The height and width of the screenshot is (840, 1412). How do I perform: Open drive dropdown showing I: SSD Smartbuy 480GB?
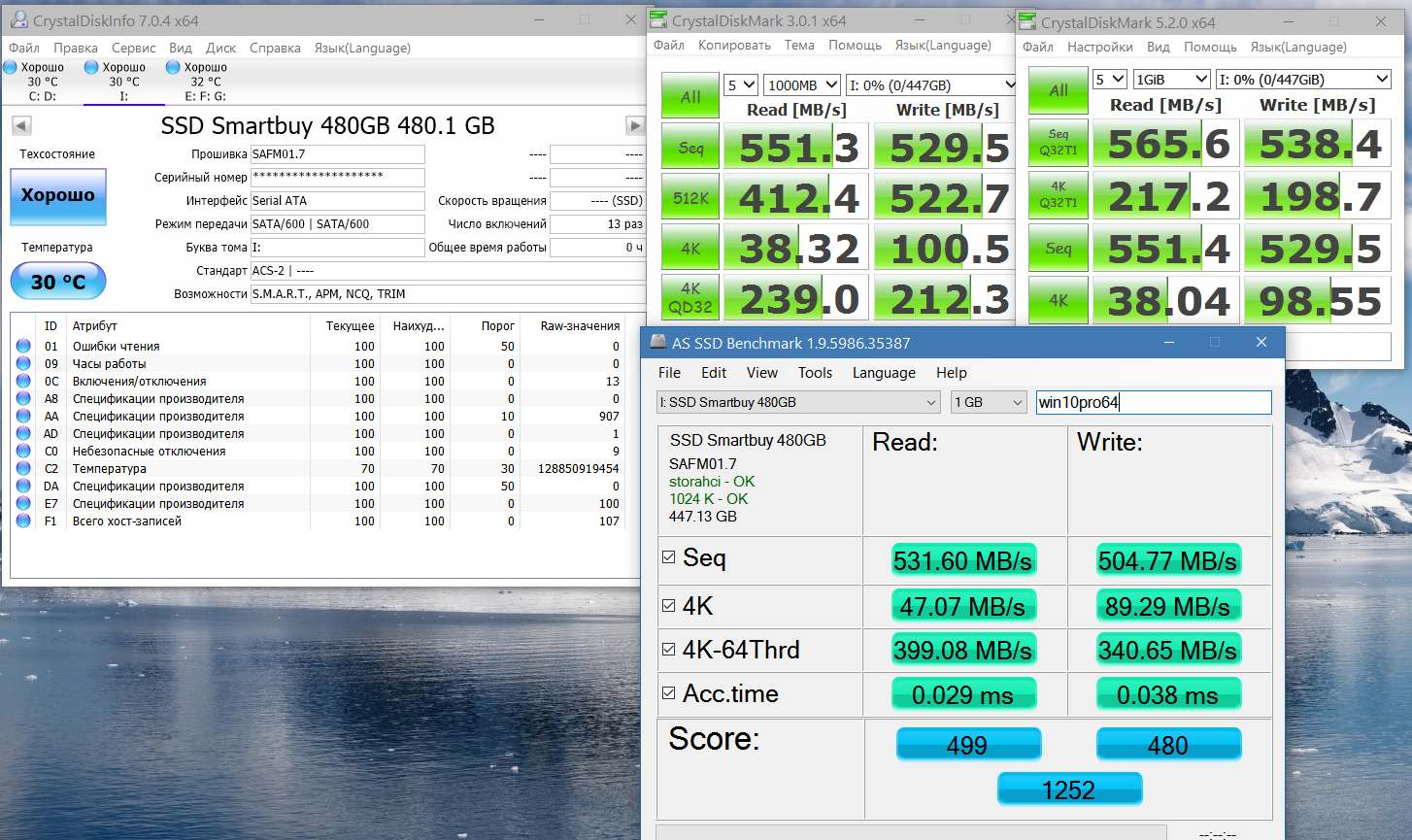[798, 402]
